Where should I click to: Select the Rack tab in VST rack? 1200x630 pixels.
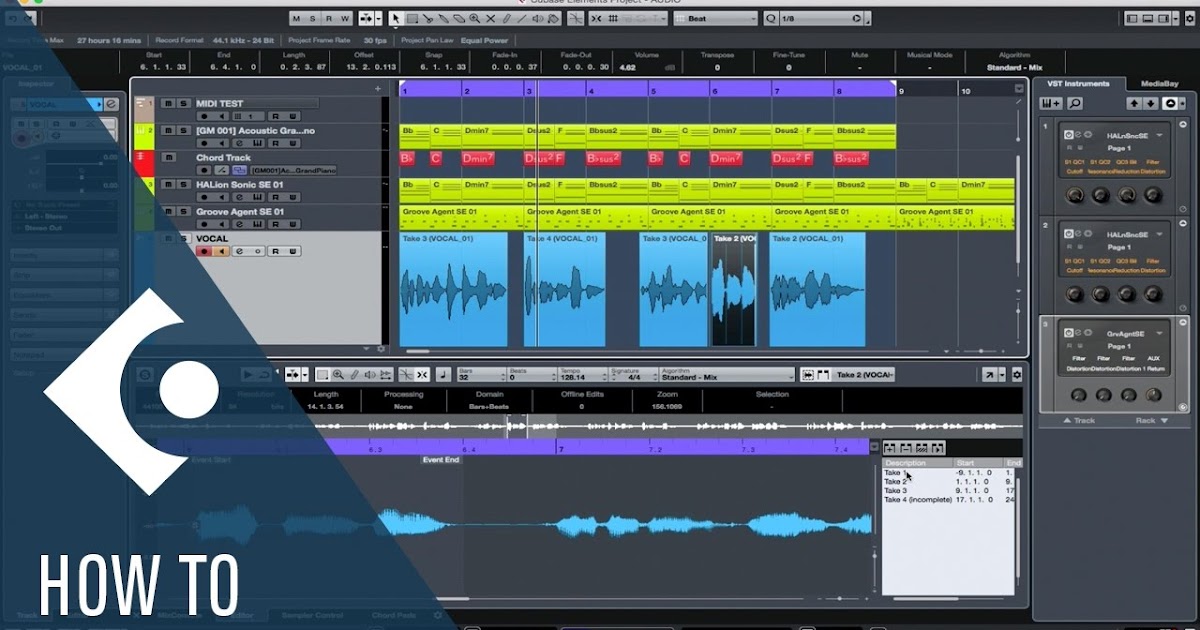[1152, 420]
